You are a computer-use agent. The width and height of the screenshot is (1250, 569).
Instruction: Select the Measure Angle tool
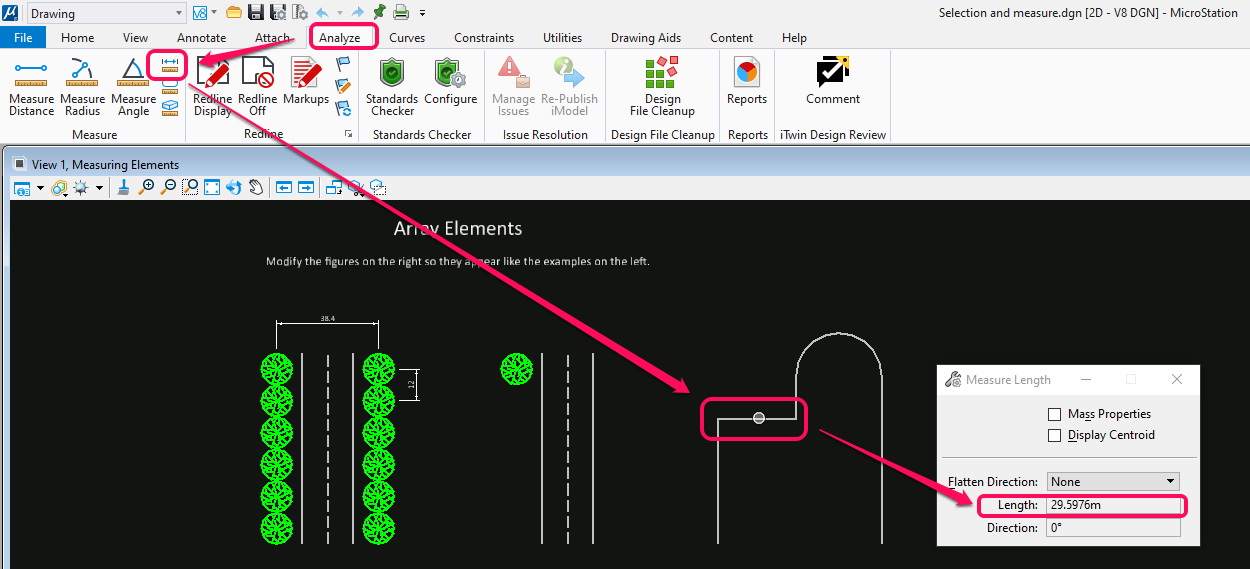[x=133, y=86]
